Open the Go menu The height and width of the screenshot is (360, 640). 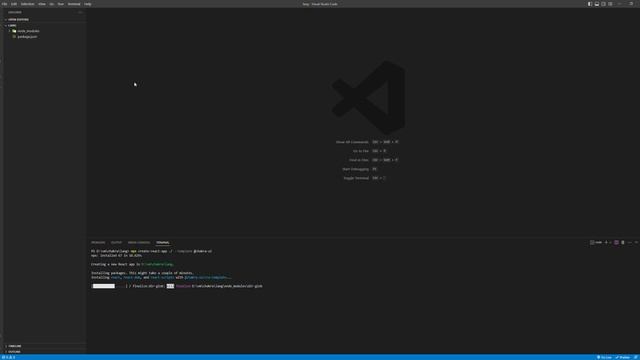click(51, 4)
